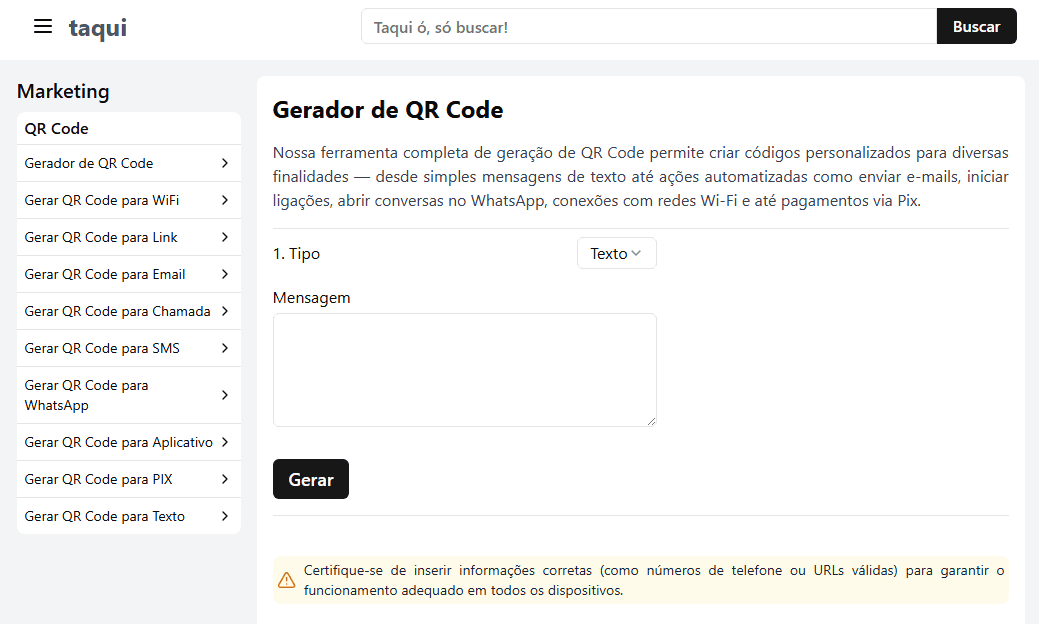Click chevron arrow beside Link entry

(225, 237)
